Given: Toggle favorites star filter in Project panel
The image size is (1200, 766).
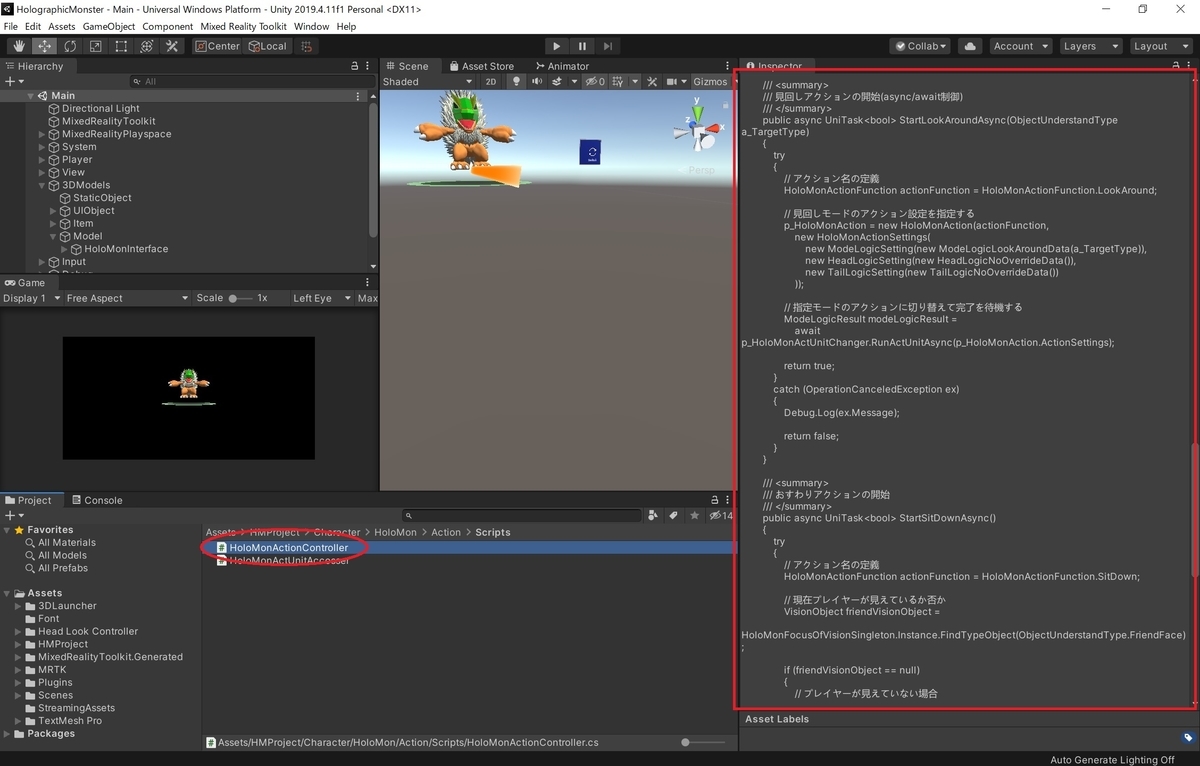Looking at the screenshot, I should 695,516.
